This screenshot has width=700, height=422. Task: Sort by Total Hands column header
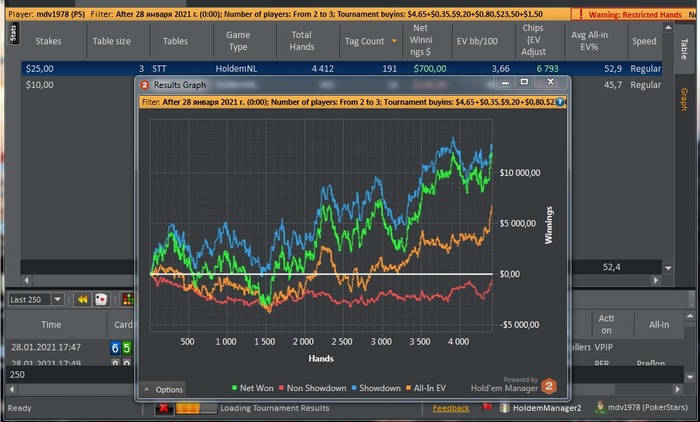tap(302, 41)
